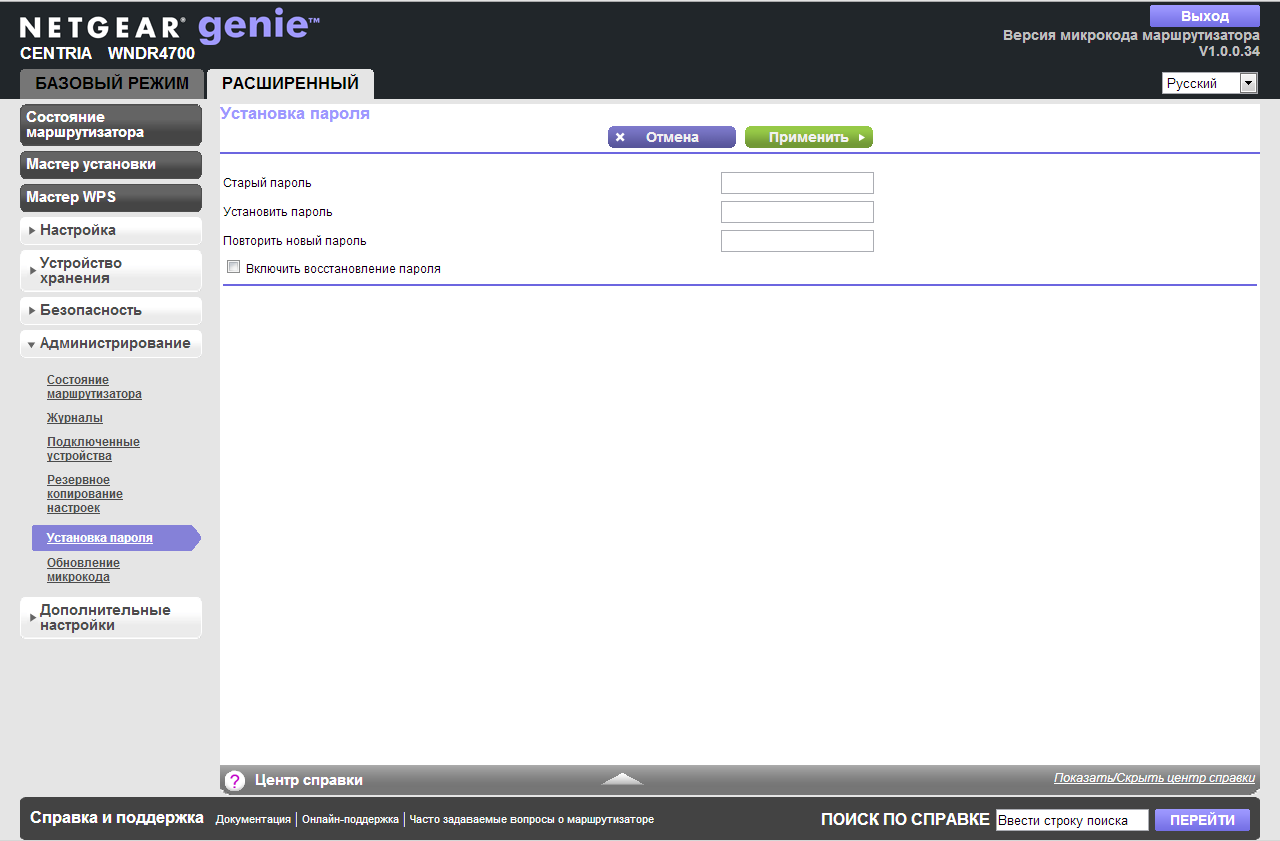Log out with the Выход button
The width and height of the screenshot is (1280, 841).
pos(1204,16)
